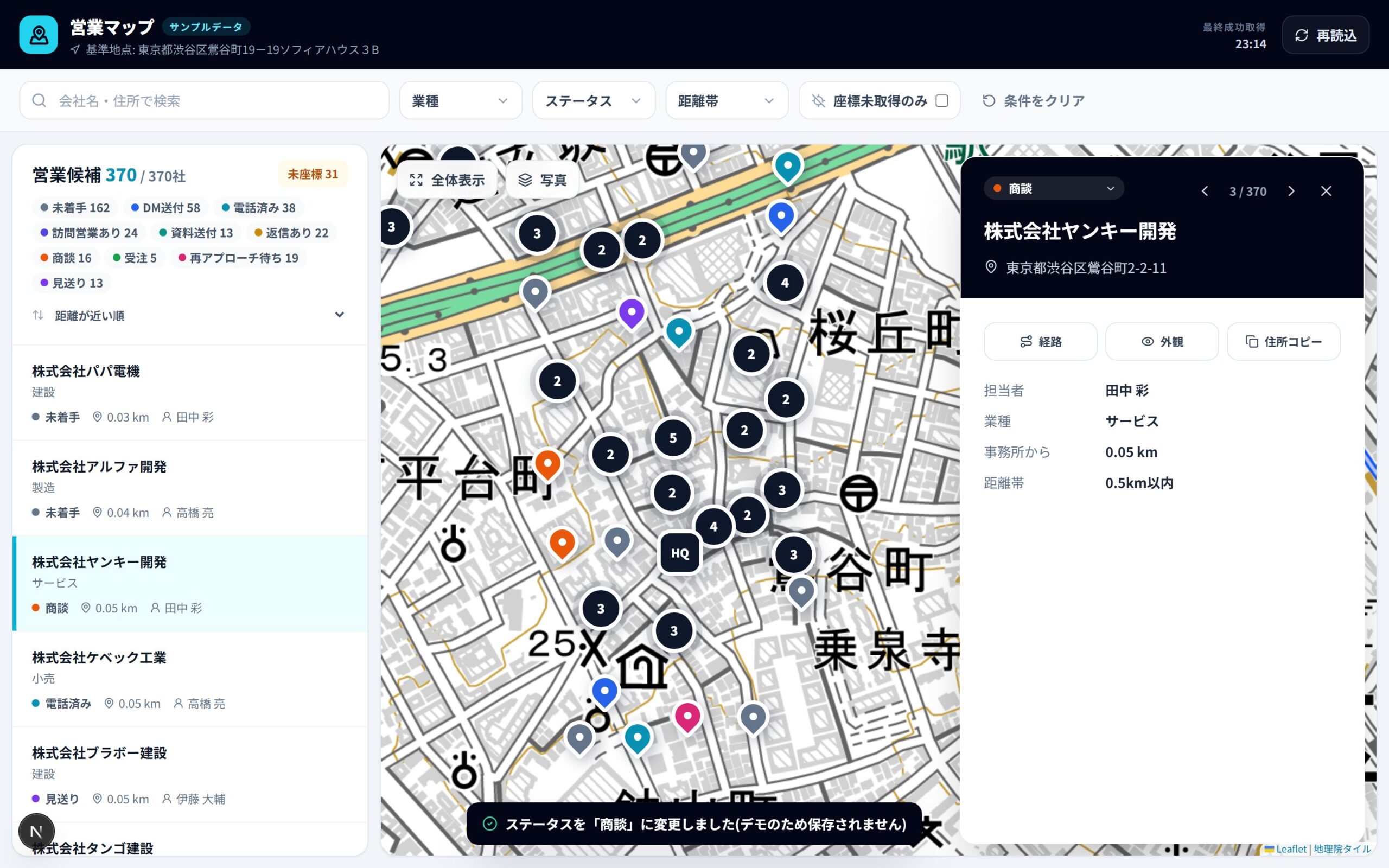Filter by the 見送り 13 chip
Viewport: 1389px width, 868px height.
pos(72,283)
